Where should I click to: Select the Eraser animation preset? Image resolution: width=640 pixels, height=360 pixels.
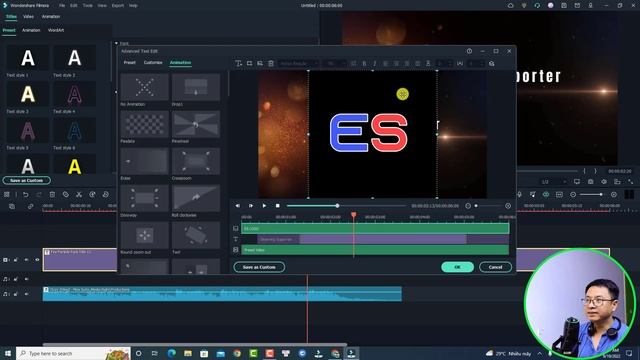click(144, 161)
